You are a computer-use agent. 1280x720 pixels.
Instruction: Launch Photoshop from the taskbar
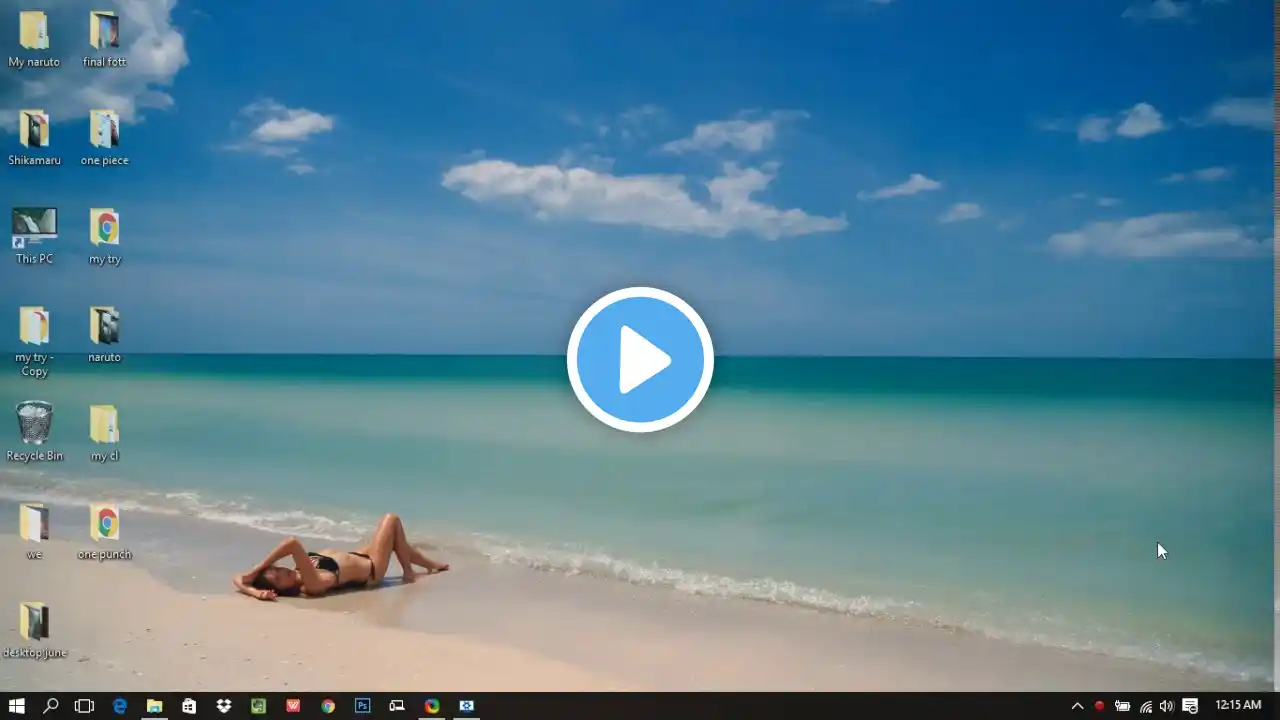coord(362,706)
